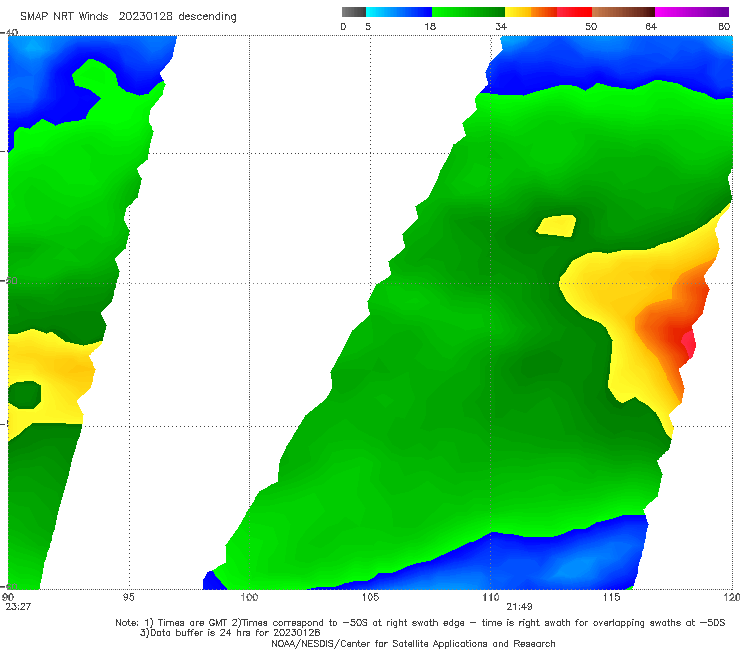Click the dark green hole inside left yellow area
Image resolution: width=740 pixels, height=650 pixels.
click(25, 395)
